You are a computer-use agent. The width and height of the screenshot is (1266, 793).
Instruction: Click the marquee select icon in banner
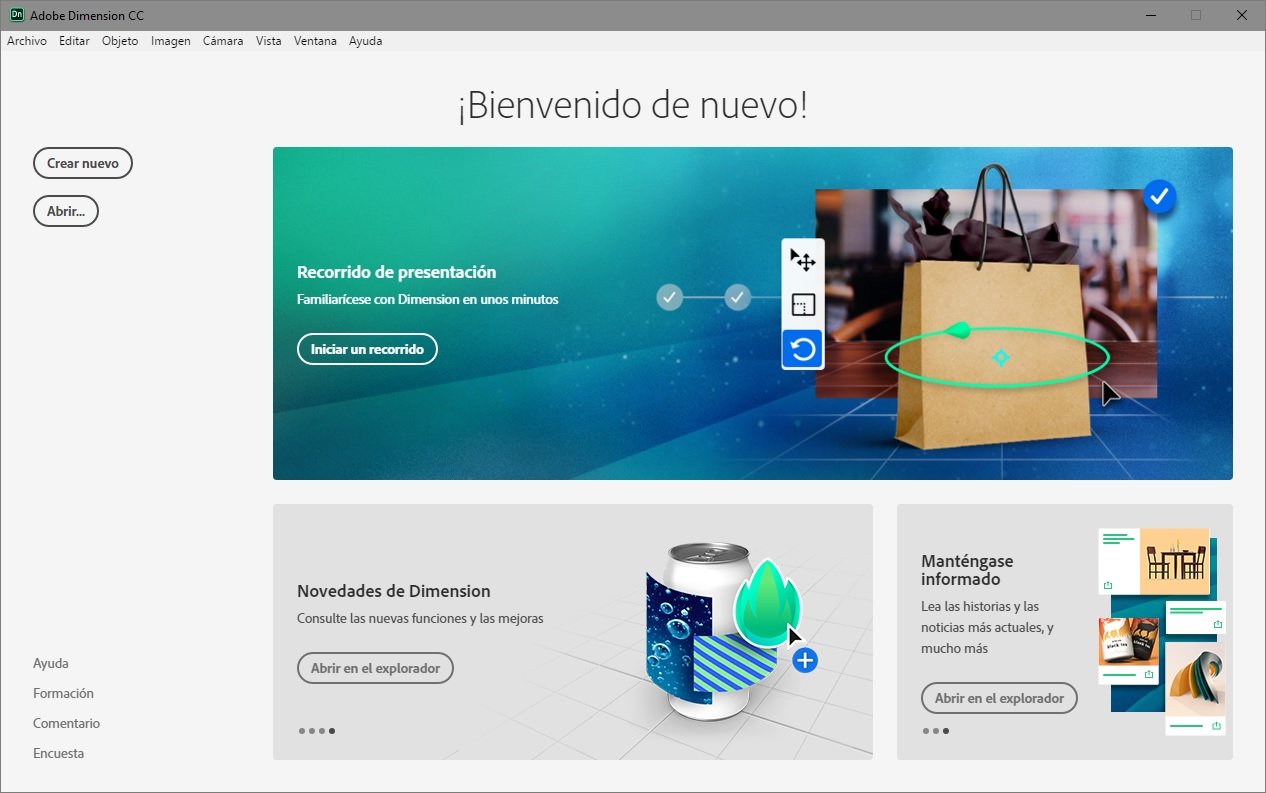coord(803,305)
